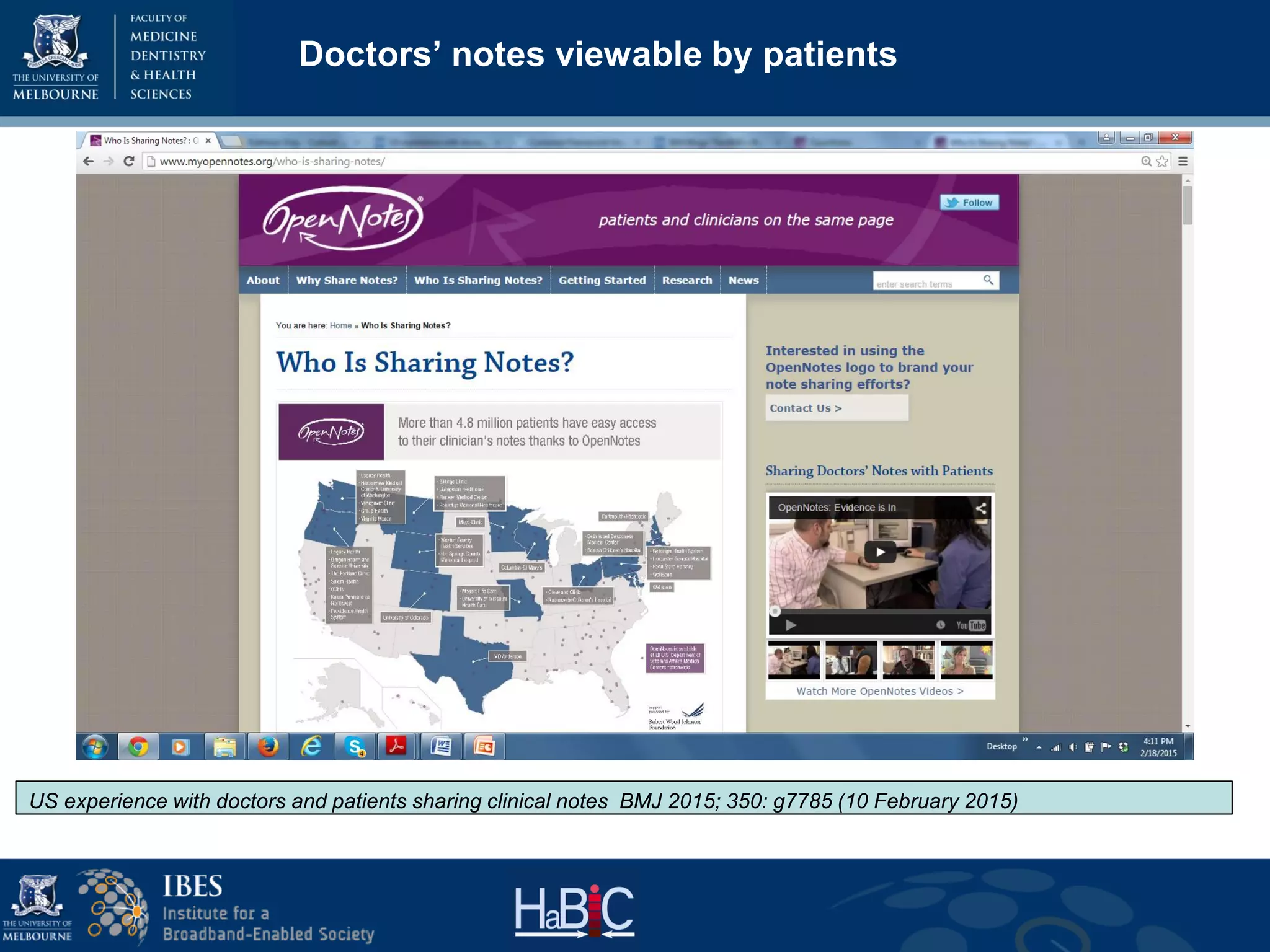Viewport: 1270px width, 952px height.
Task: Open Windows Media Player taskbar icon
Action: coord(180,747)
